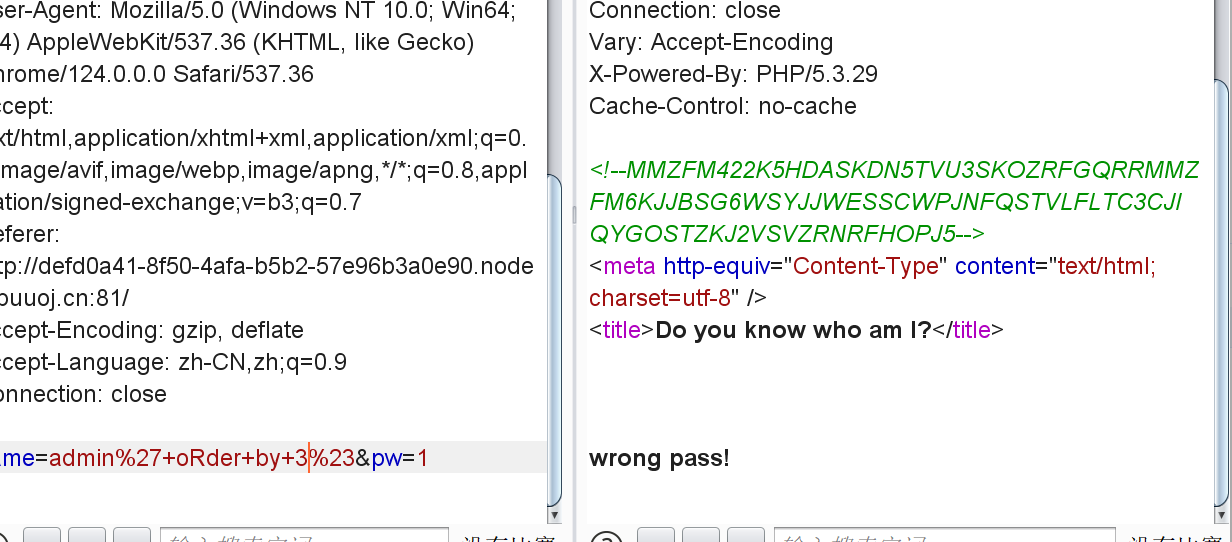Click the green HTML comment starting with MMZFM422K5
This screenshot has height=542, width=1232.
(x=894, y=202)
